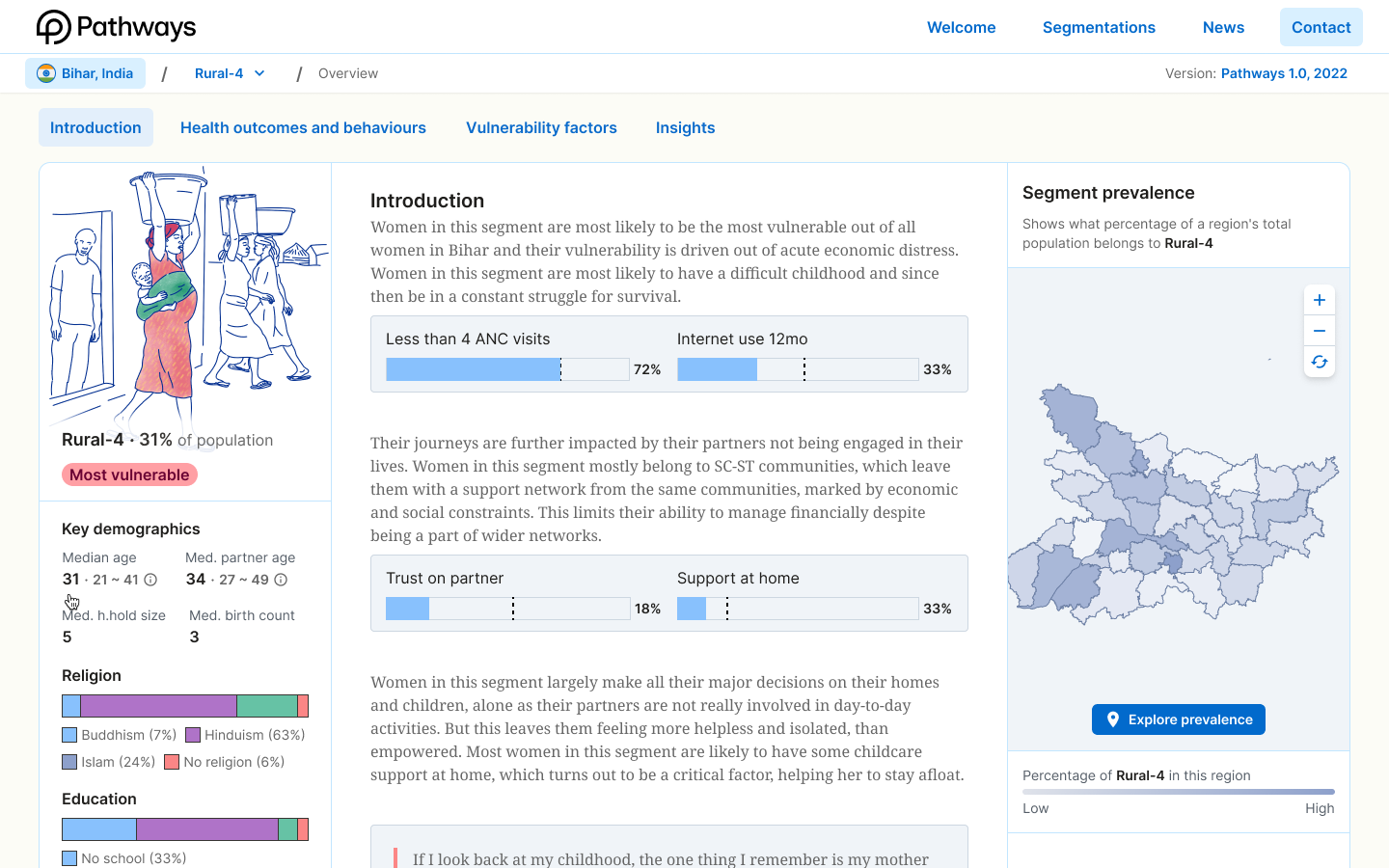This screenshot has width=1389, height=868.
Task: Toggle the Hinduism legend swatch
Action: pos(193,735)
